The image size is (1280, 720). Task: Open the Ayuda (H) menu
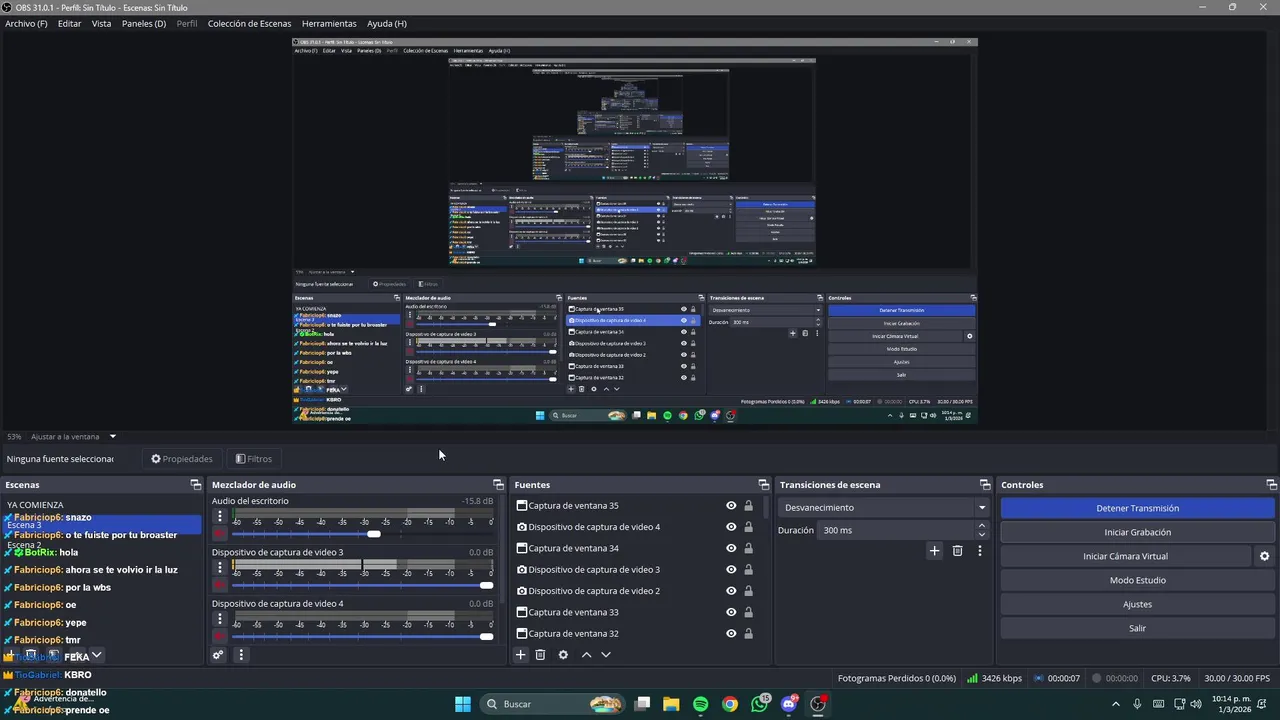386,23
